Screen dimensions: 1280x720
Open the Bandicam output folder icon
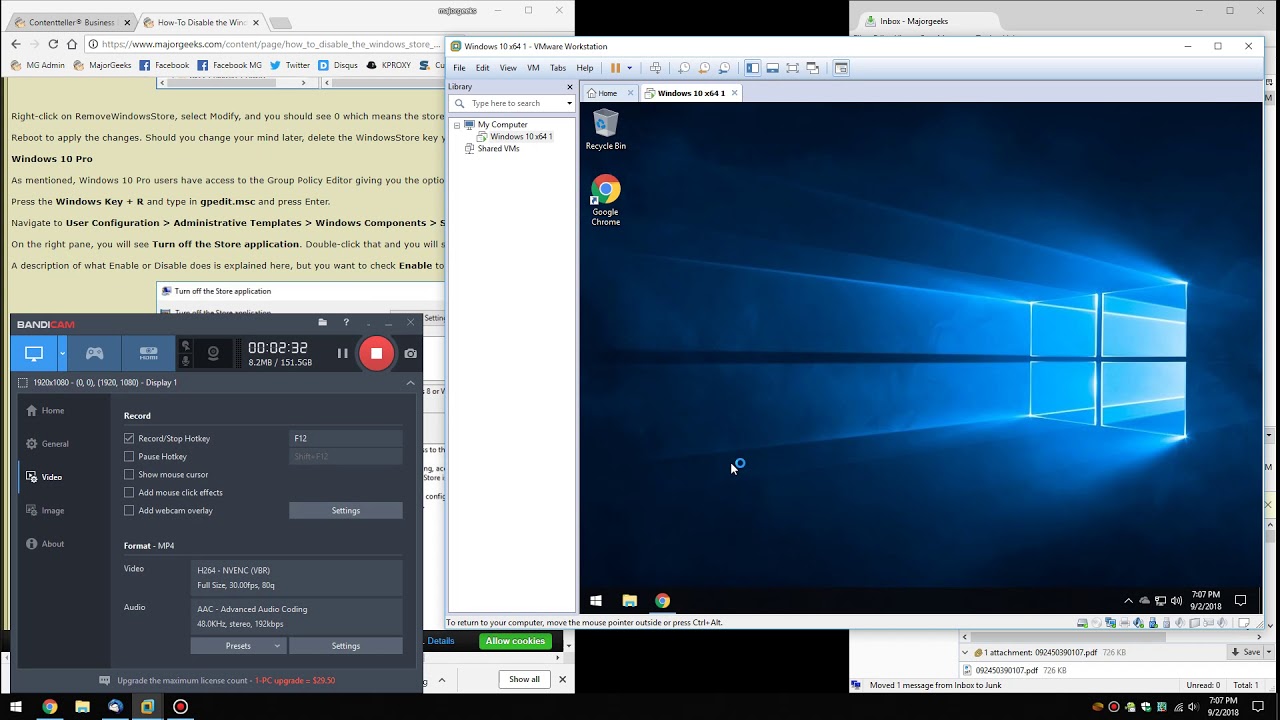pyautogui.click(x=322, y=322)
